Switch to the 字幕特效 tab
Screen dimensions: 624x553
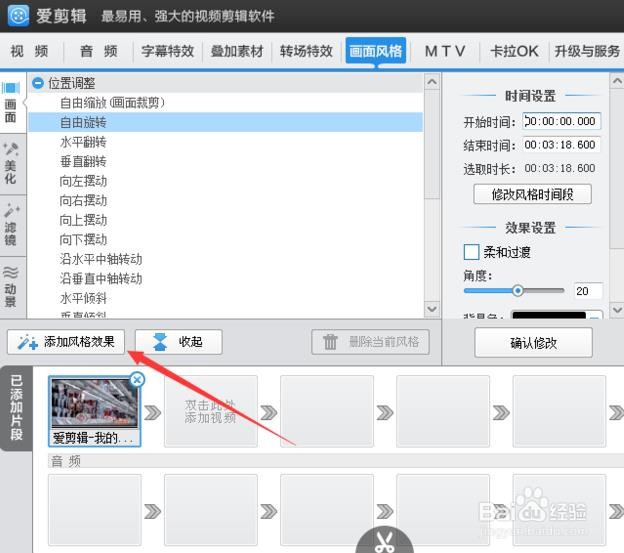[168, 51]
